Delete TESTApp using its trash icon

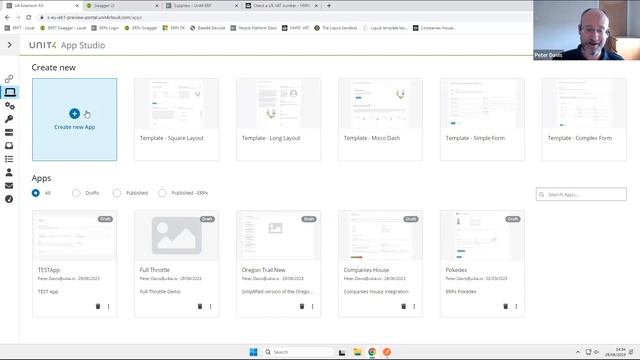pos(98,306)
